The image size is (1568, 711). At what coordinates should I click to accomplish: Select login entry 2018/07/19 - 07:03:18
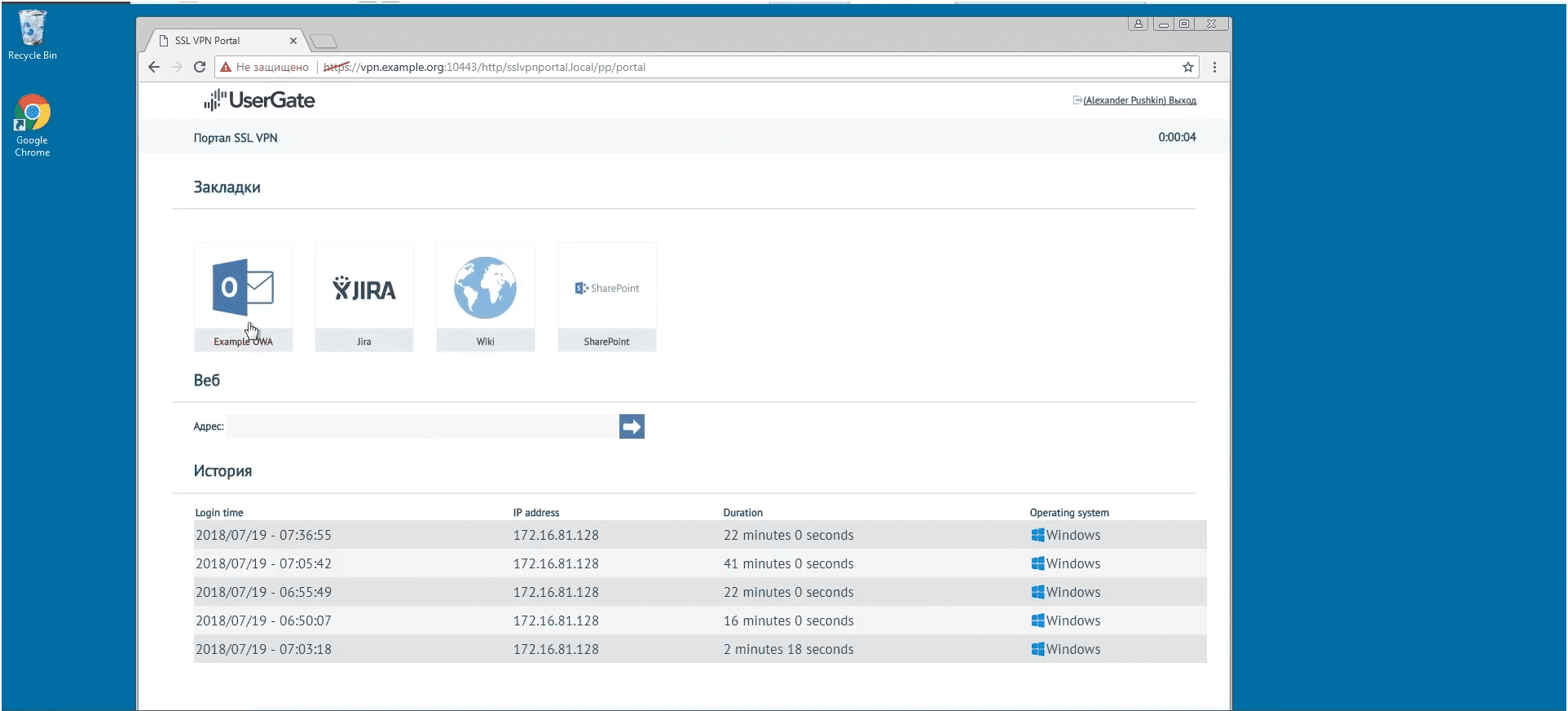(700, 649)
